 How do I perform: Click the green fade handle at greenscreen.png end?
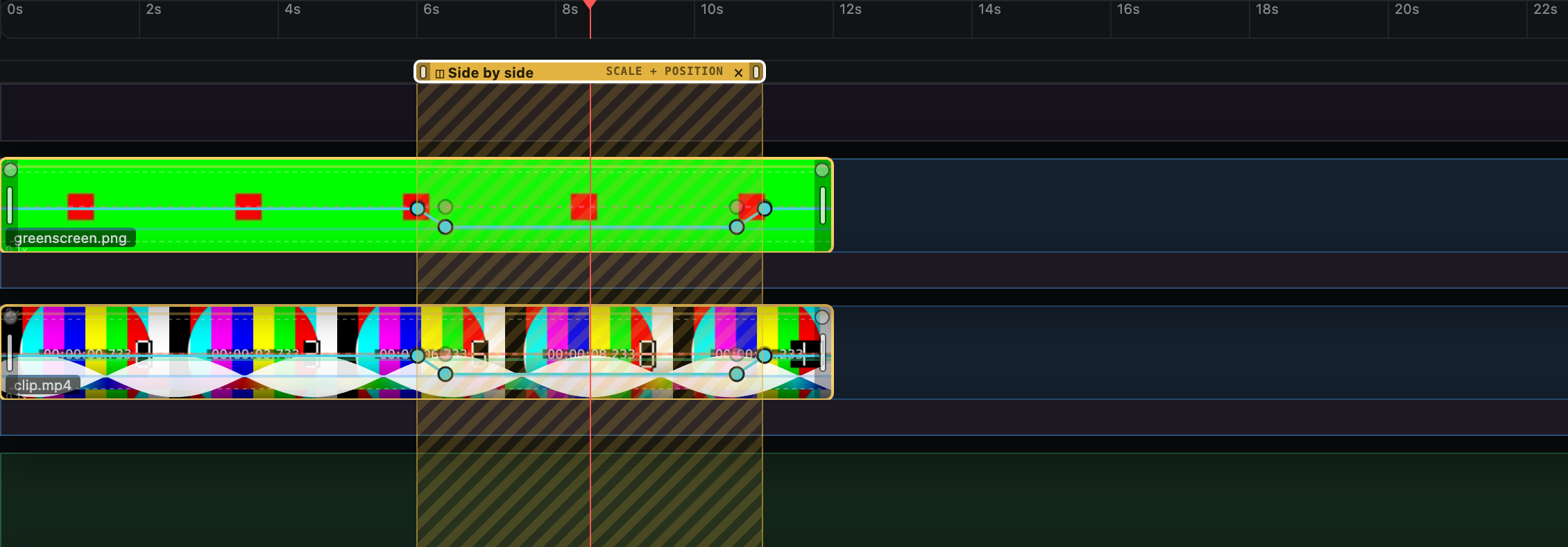click(x=822, y=170)
